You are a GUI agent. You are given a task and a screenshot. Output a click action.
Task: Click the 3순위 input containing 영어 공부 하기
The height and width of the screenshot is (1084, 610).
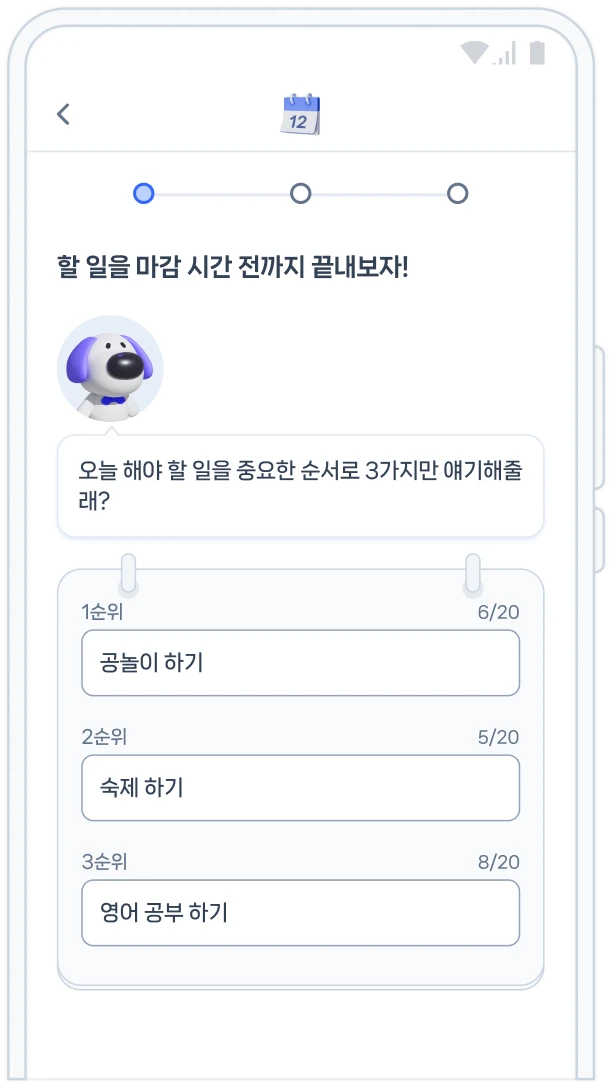300,913
